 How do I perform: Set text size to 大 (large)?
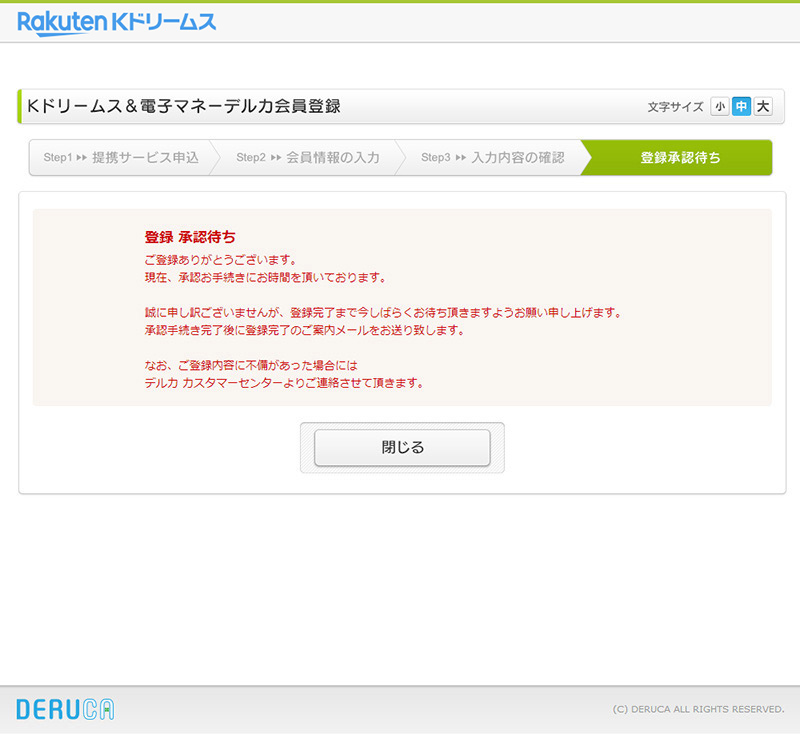[x=763, y=106]
